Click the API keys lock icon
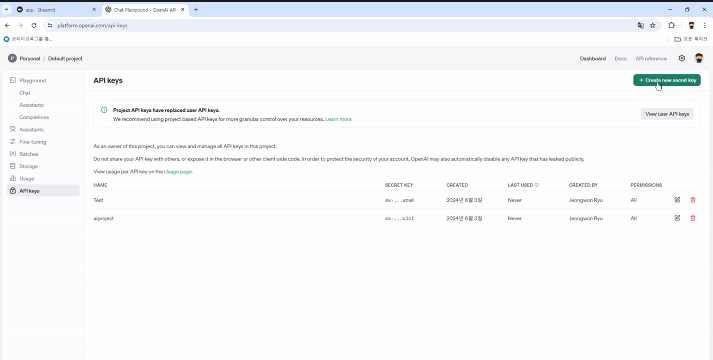Viewport: 713px width, 360px height. 13,191
